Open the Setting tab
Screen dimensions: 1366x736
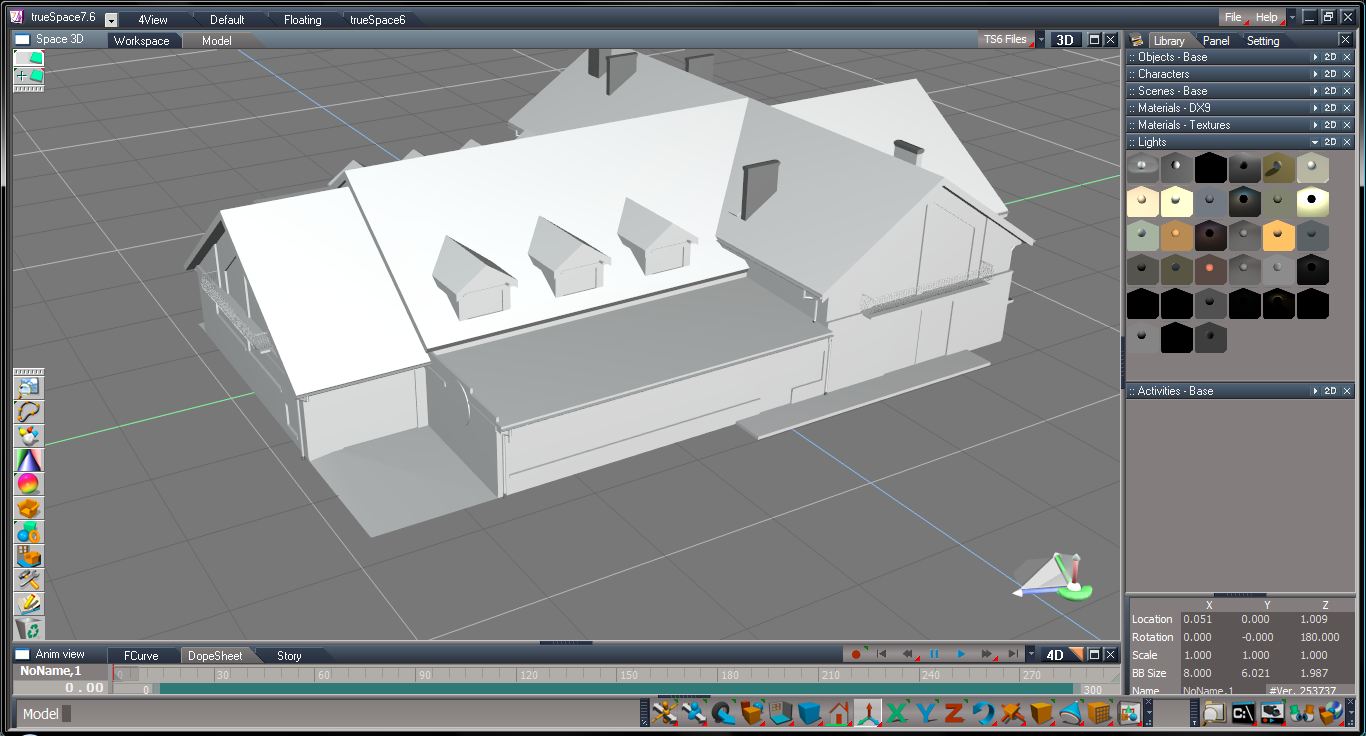(x=1263, y=41)
